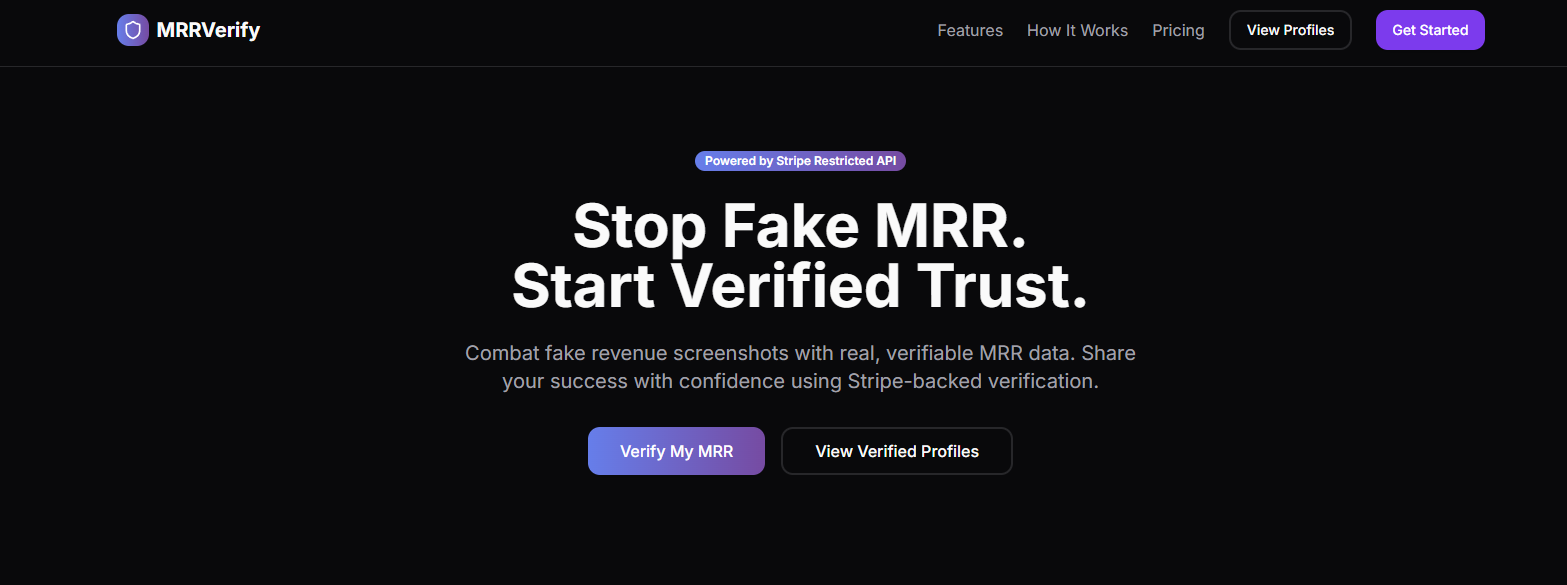Click the main headline 'Stop Fake MRR.'
The height and width of the screenshot is (585, 1567).
799,227
